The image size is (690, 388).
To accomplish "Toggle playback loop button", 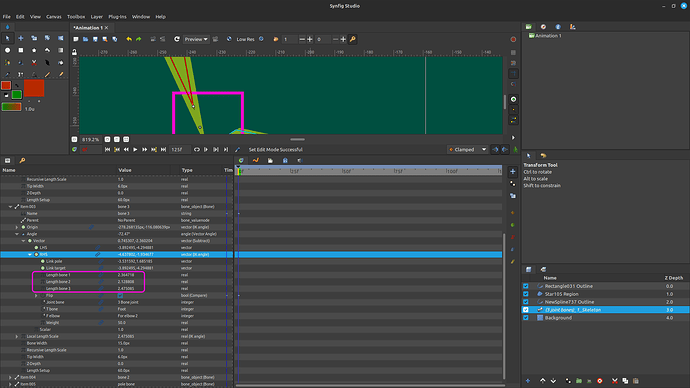I will click(197, 150).
